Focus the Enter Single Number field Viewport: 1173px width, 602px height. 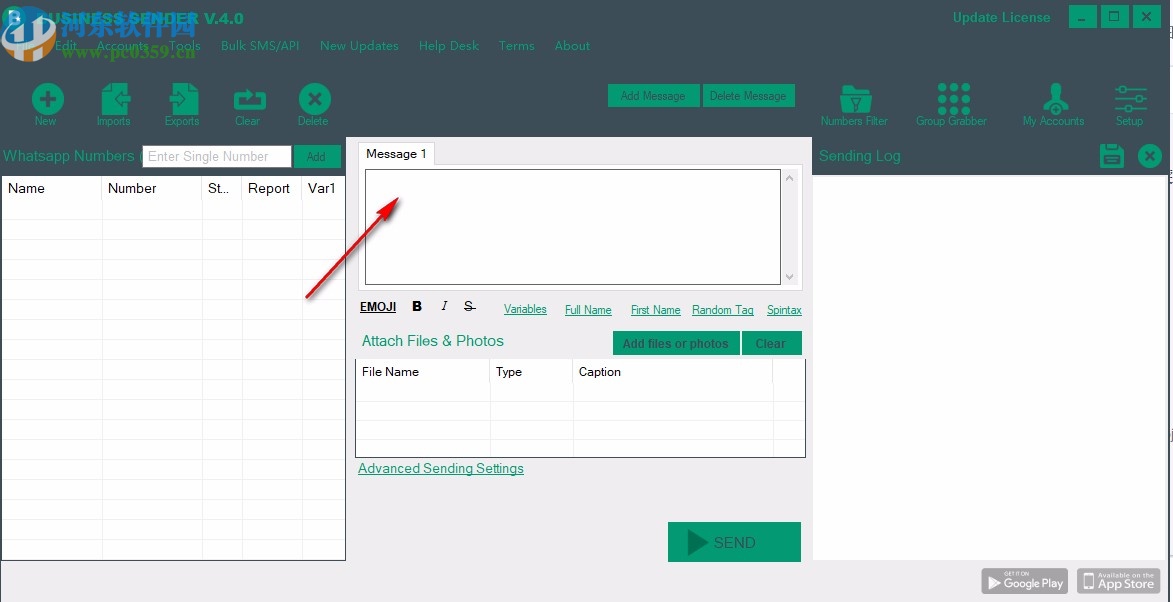(217, 156)
